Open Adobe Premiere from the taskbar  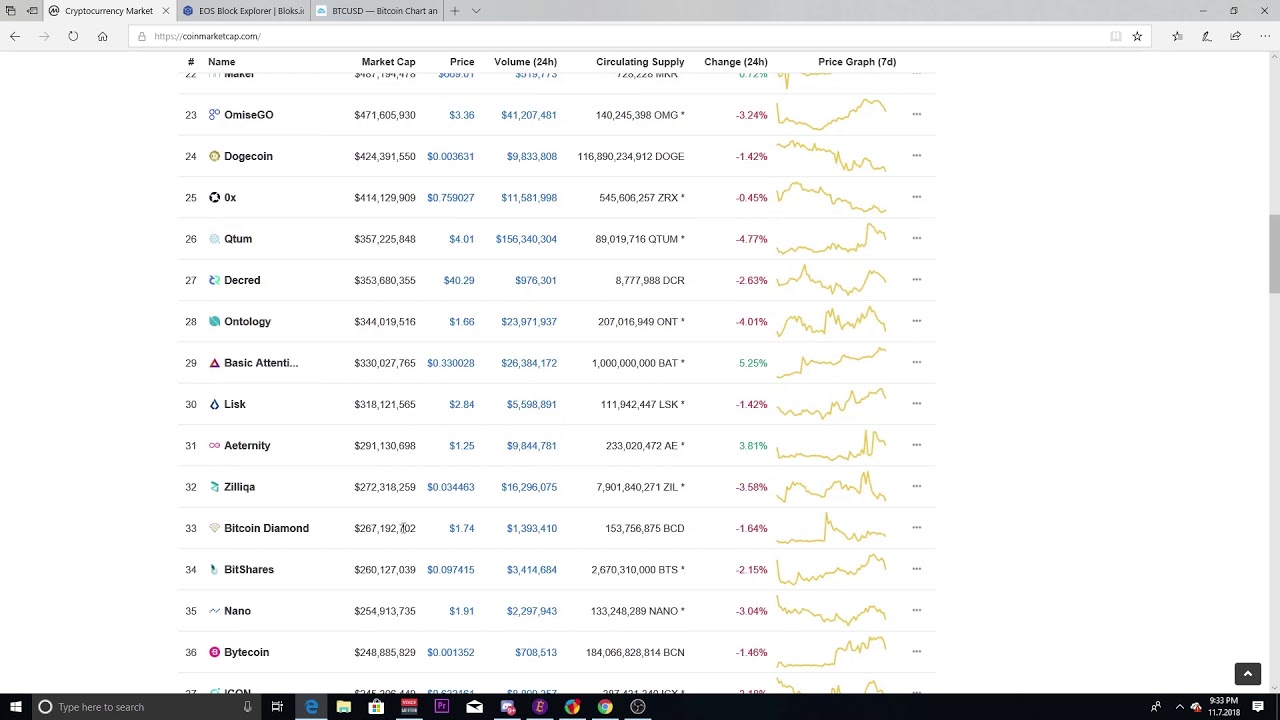[x=441, y=707]
